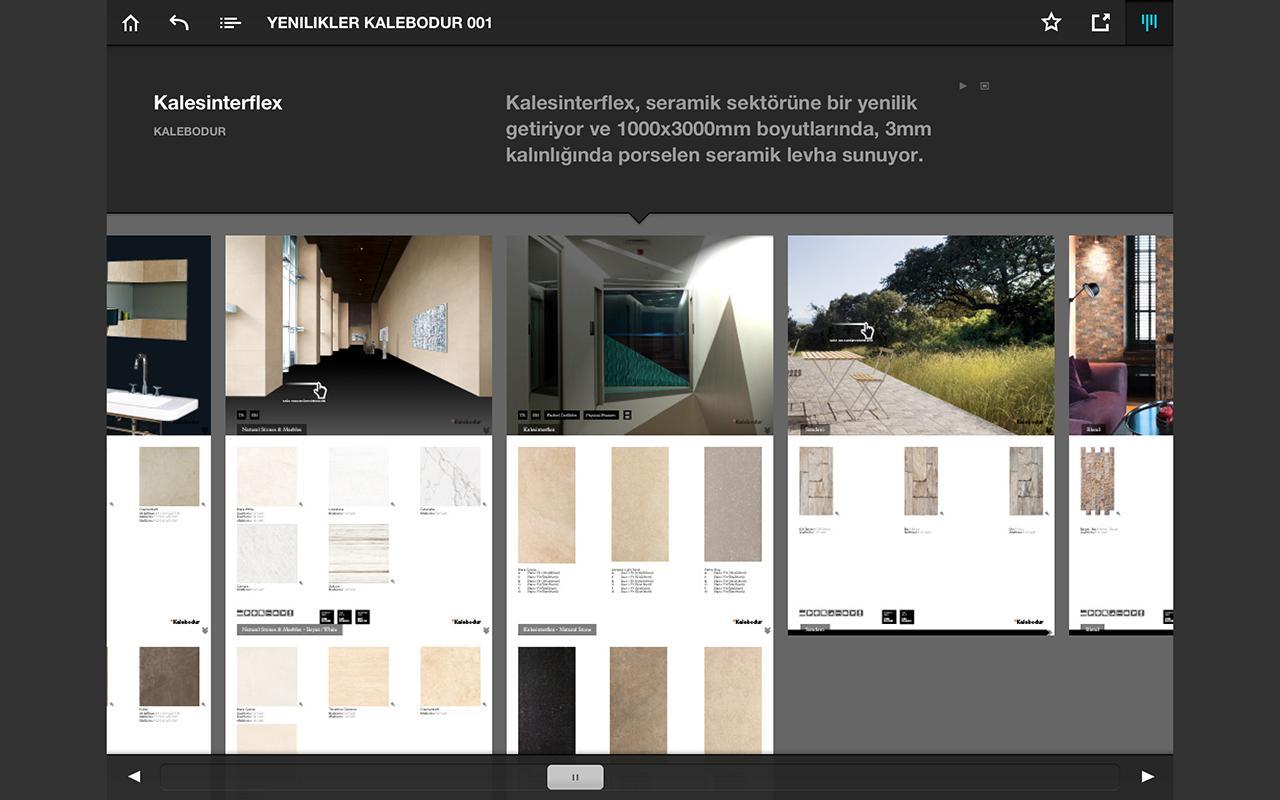Select the dark brown tile on bathroom column
This screenshot has height=800, width=1280.
click(x=169, y=676)
